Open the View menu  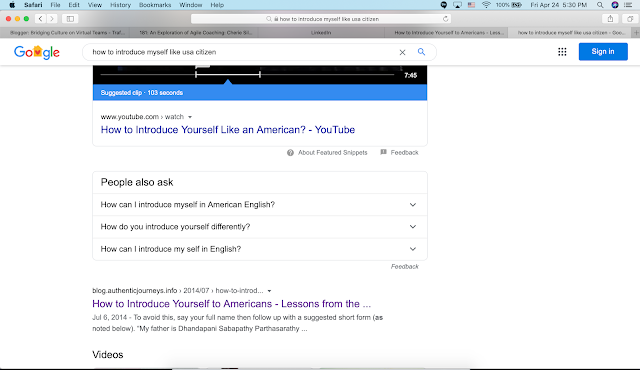click(95, 5)
